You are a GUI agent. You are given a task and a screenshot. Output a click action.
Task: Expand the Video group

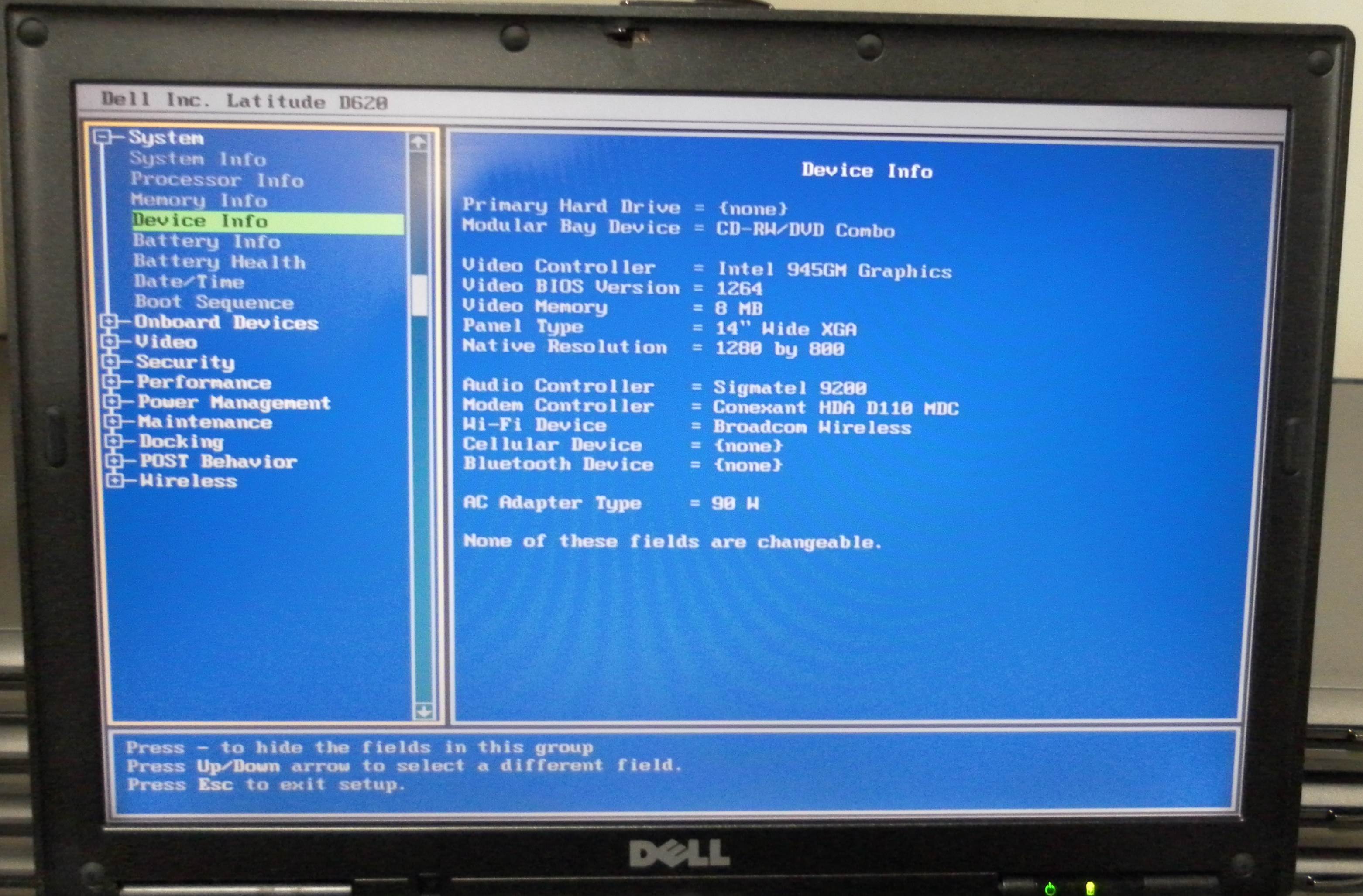[110, 342]
